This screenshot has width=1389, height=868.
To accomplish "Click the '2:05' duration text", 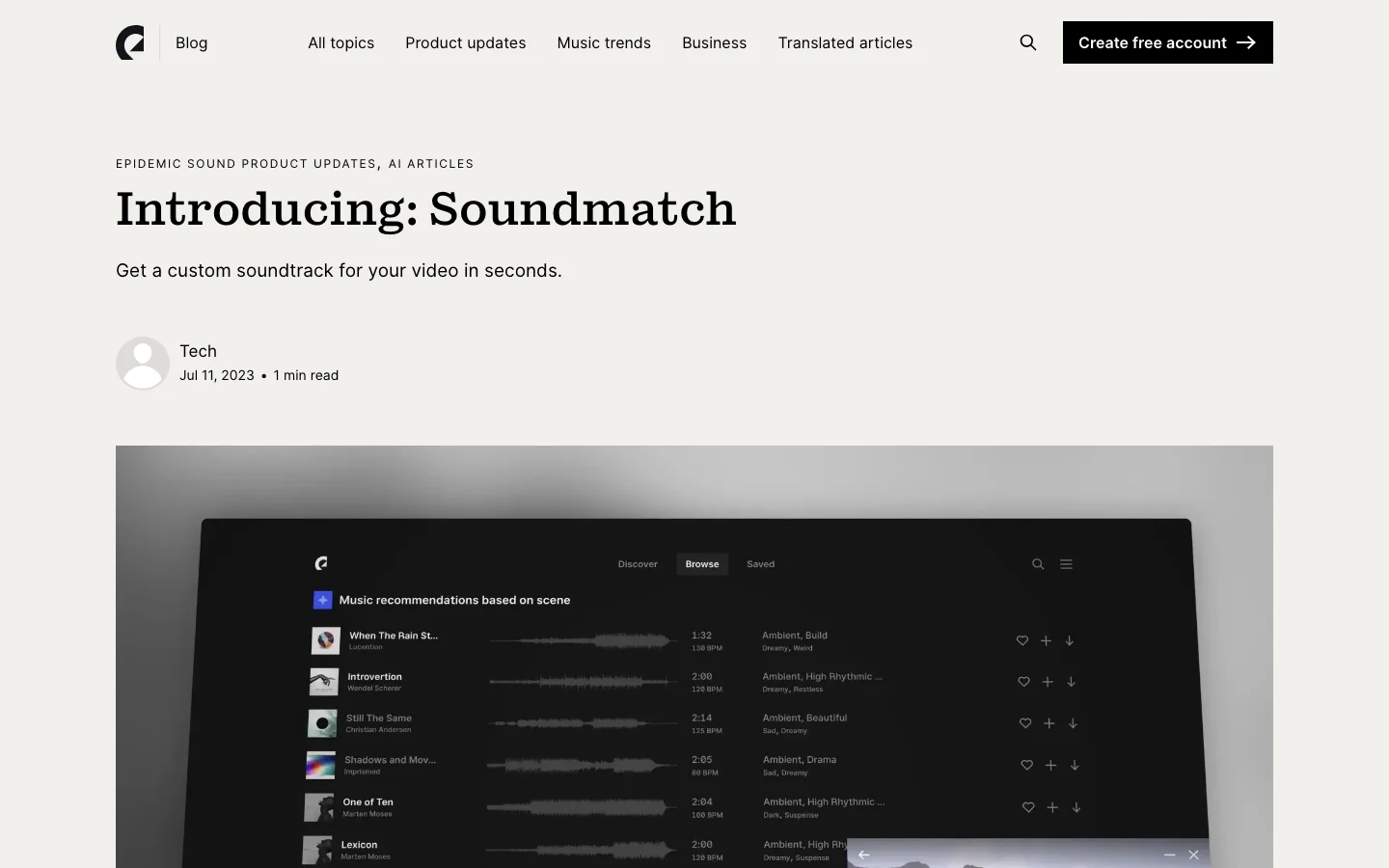I will 702,759.
